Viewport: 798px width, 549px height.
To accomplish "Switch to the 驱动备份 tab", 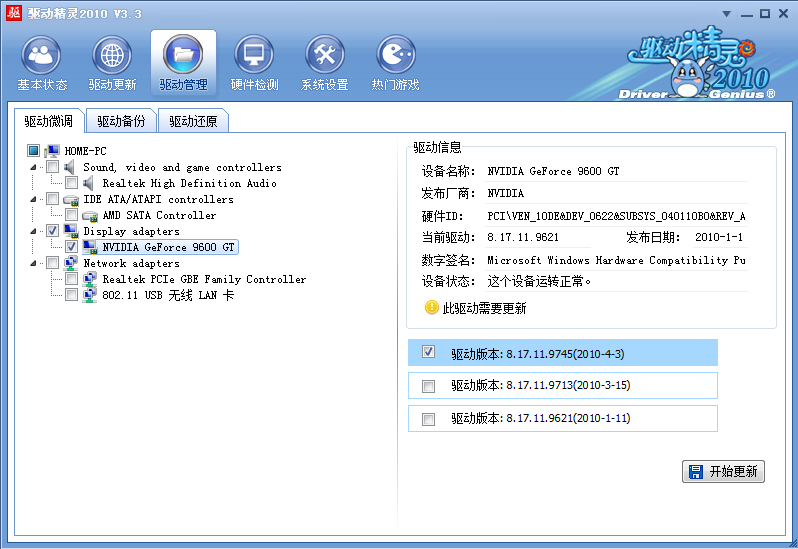I will click(x=121, y=121).
